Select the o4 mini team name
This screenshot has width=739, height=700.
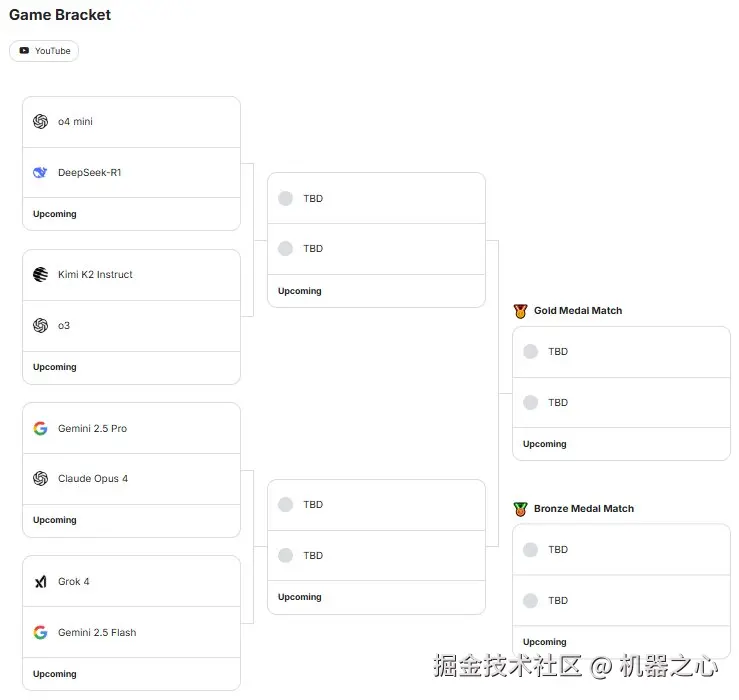click(x=75, y=122)
